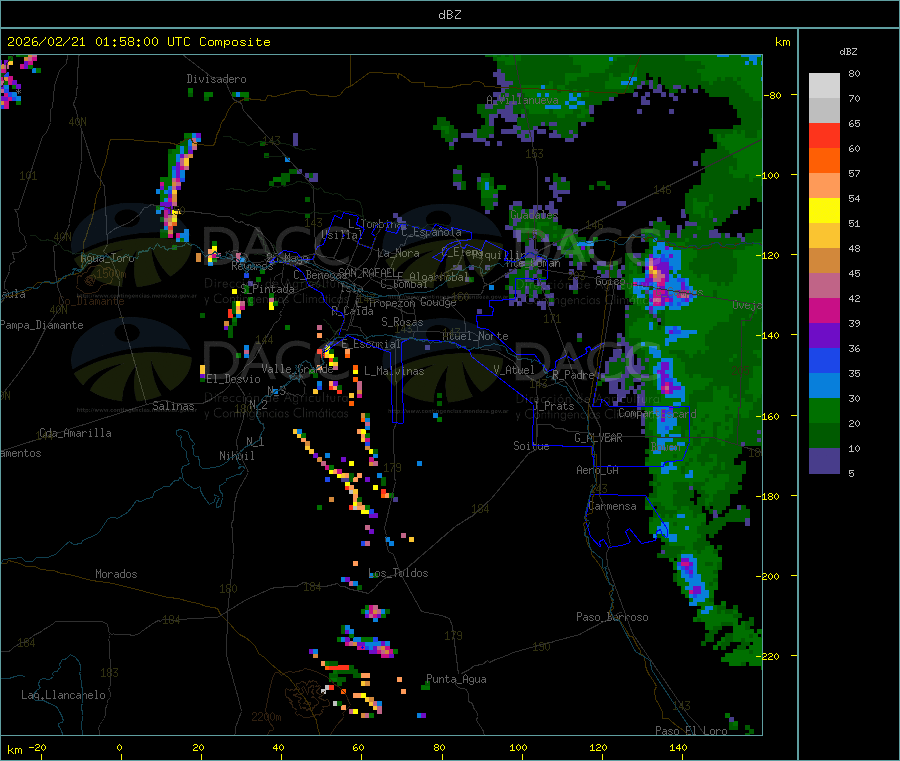Select the -220 tick on the right axis

(x=768, y=657)
